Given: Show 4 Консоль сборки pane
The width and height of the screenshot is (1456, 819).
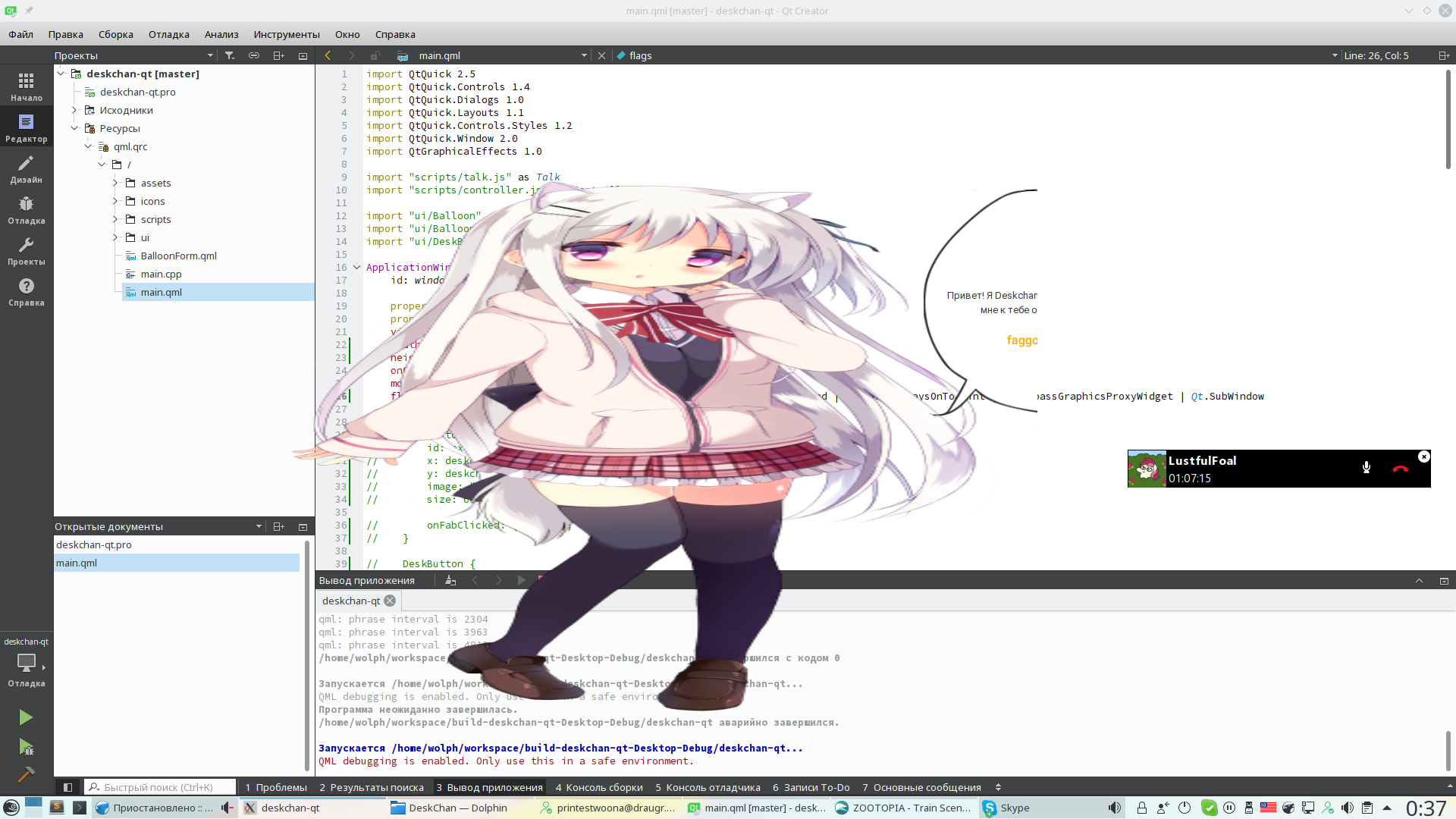Looking at the screenshot, I should coord(599,787).
